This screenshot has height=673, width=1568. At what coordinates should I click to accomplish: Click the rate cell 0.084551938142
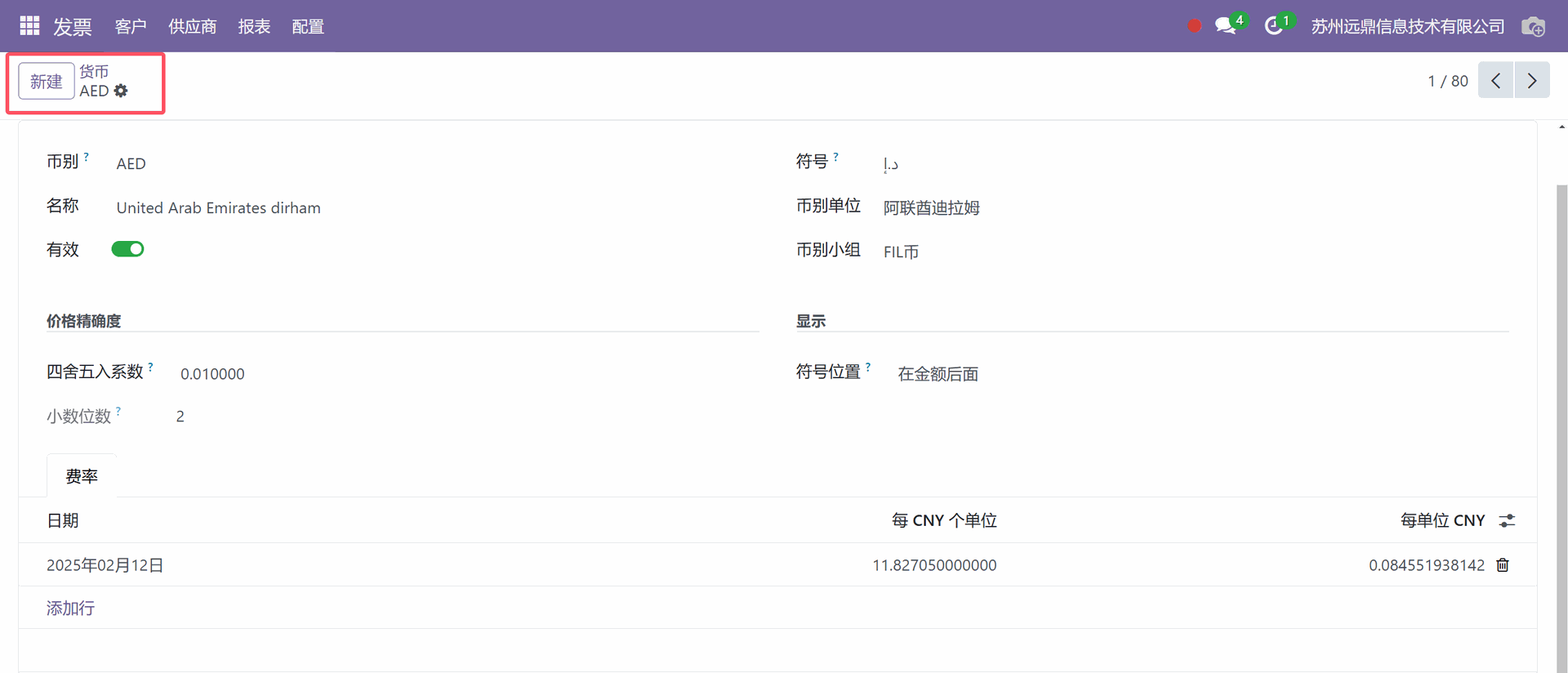tap(1427, 565)
